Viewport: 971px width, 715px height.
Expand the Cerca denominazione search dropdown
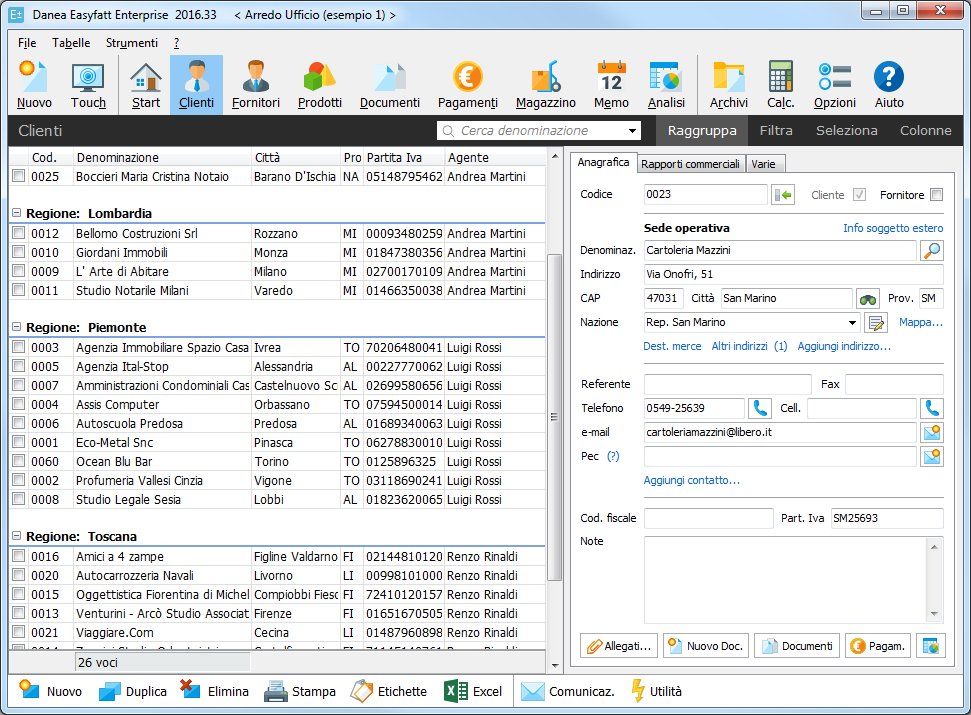pos(633,131)
